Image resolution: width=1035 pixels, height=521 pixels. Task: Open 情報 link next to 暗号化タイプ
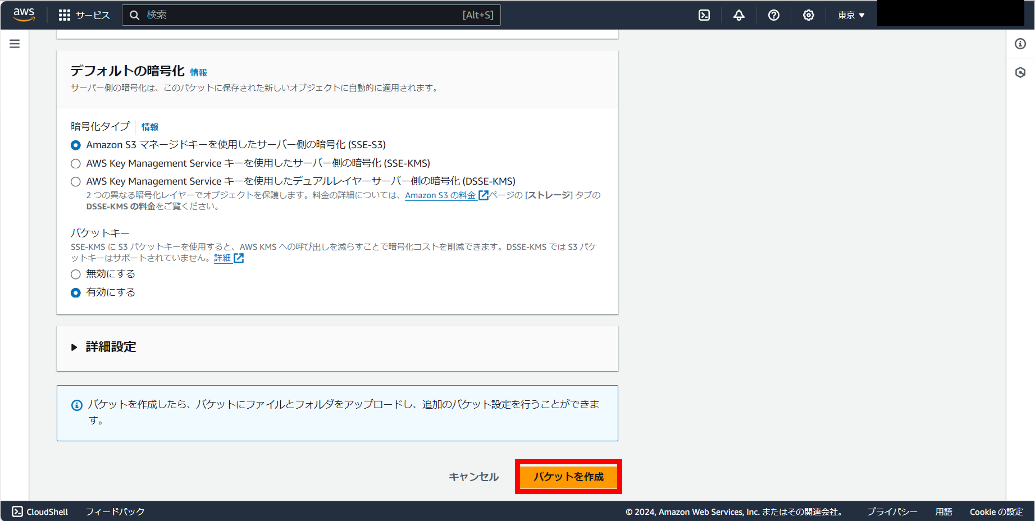tap(150, 127)
